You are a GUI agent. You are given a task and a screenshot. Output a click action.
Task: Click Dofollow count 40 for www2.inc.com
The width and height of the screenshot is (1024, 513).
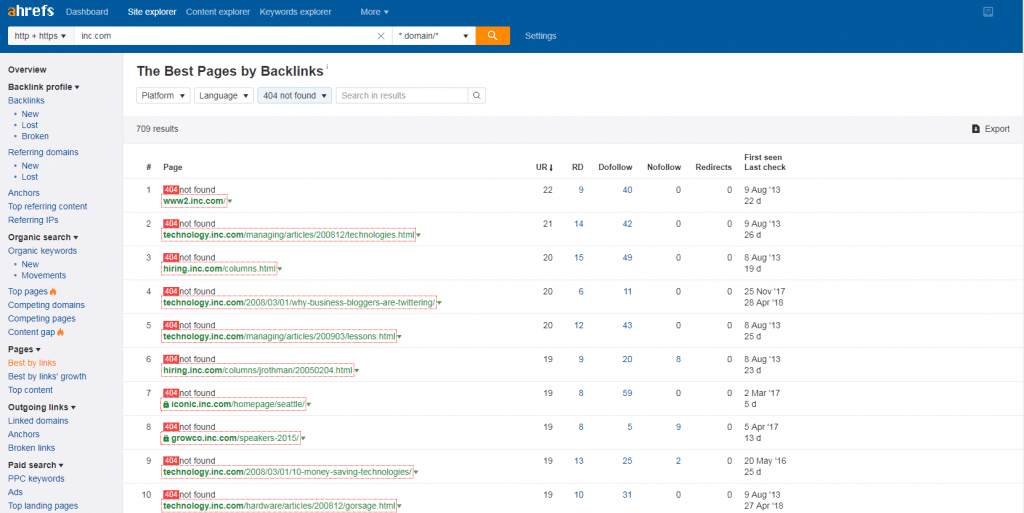click(x=627, y=190)
